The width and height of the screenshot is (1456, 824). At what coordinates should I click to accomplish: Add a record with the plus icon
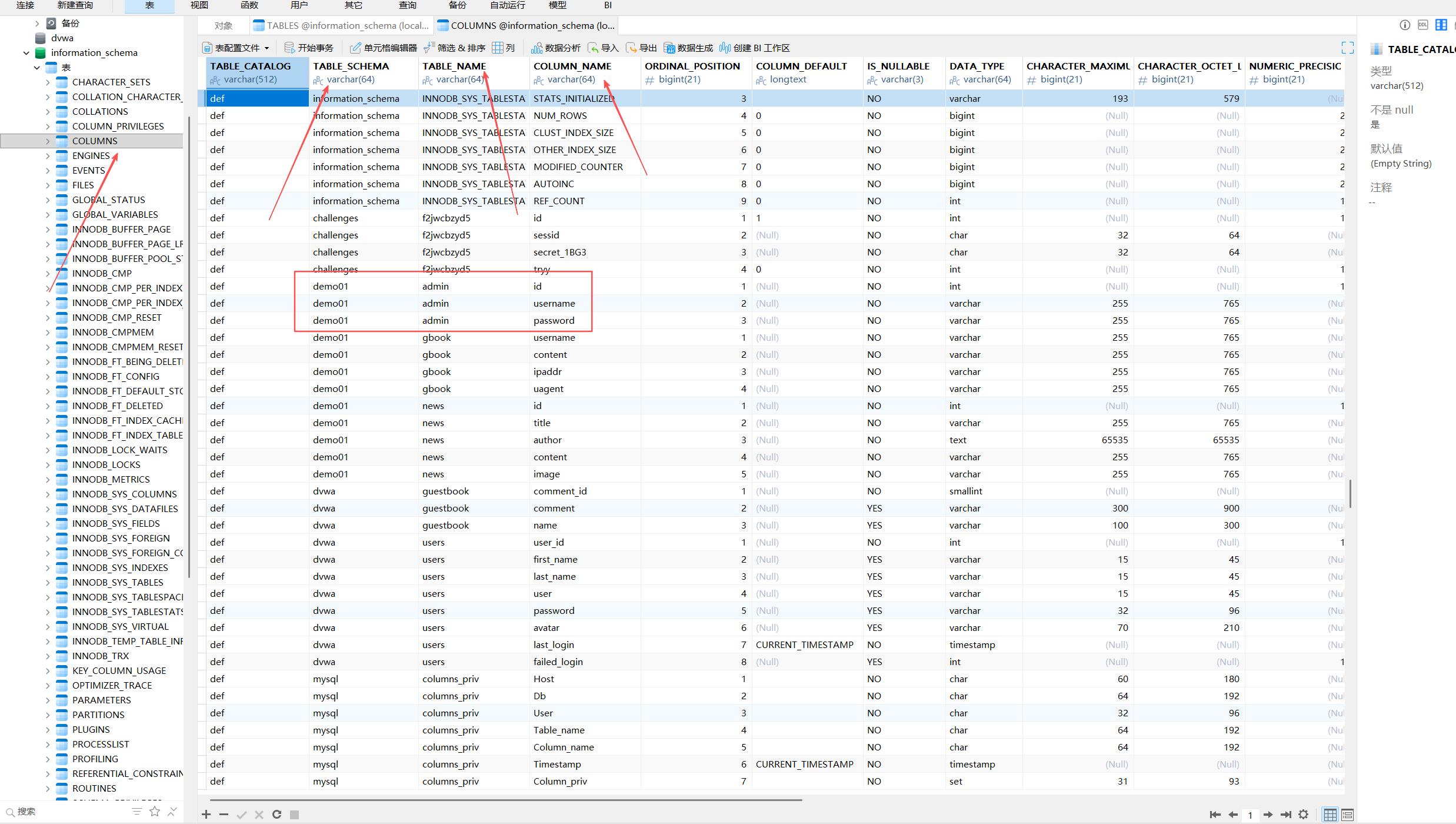click(206, 814)
